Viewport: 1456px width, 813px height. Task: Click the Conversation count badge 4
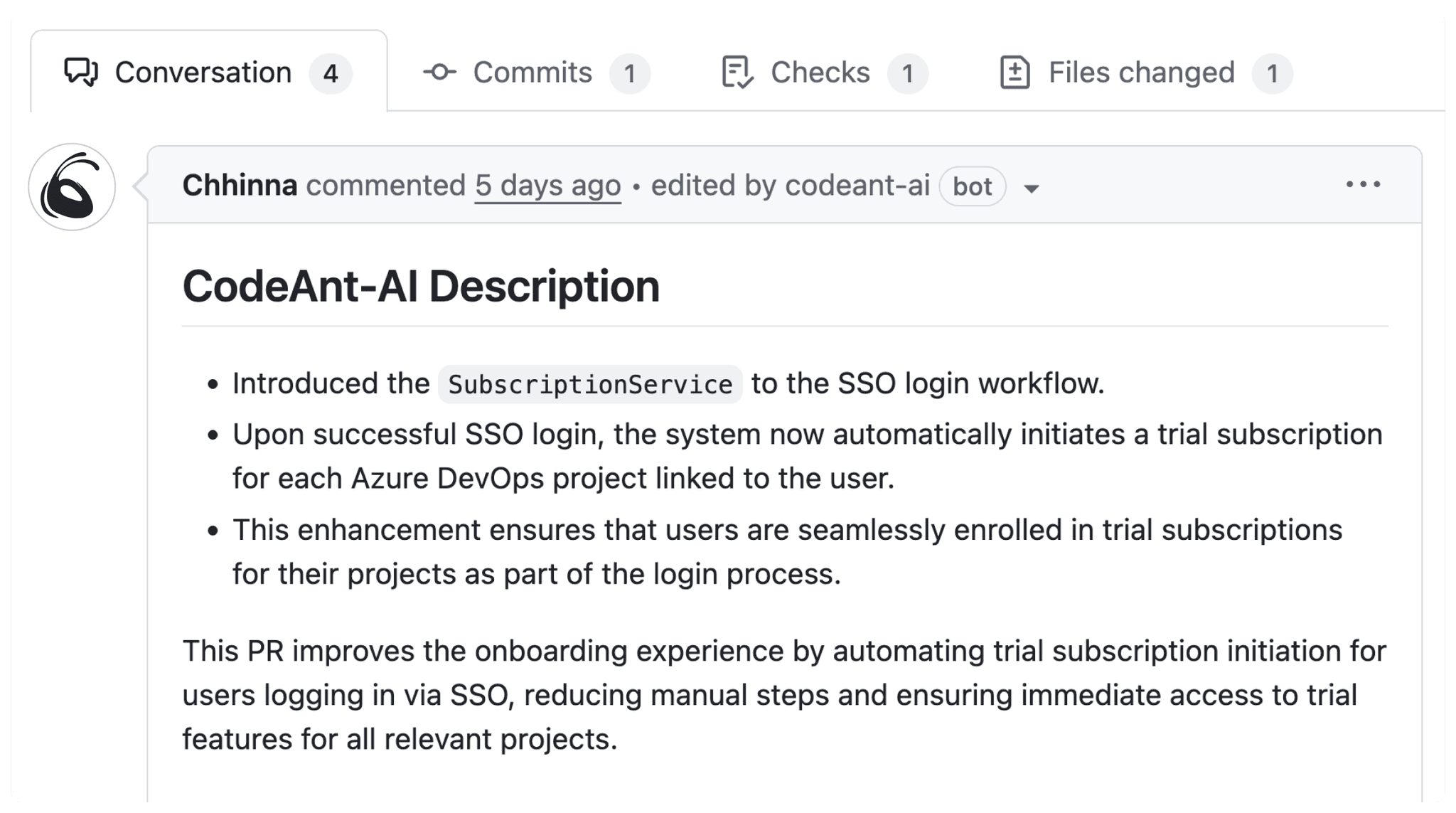pos(331,73)
